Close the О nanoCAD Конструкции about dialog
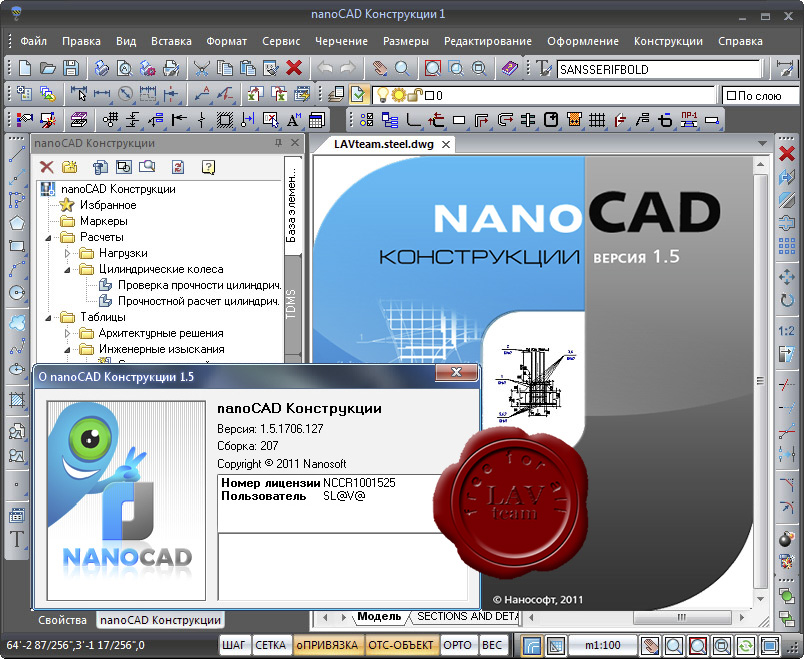This screenshot has height=659, width=804. 456,372
